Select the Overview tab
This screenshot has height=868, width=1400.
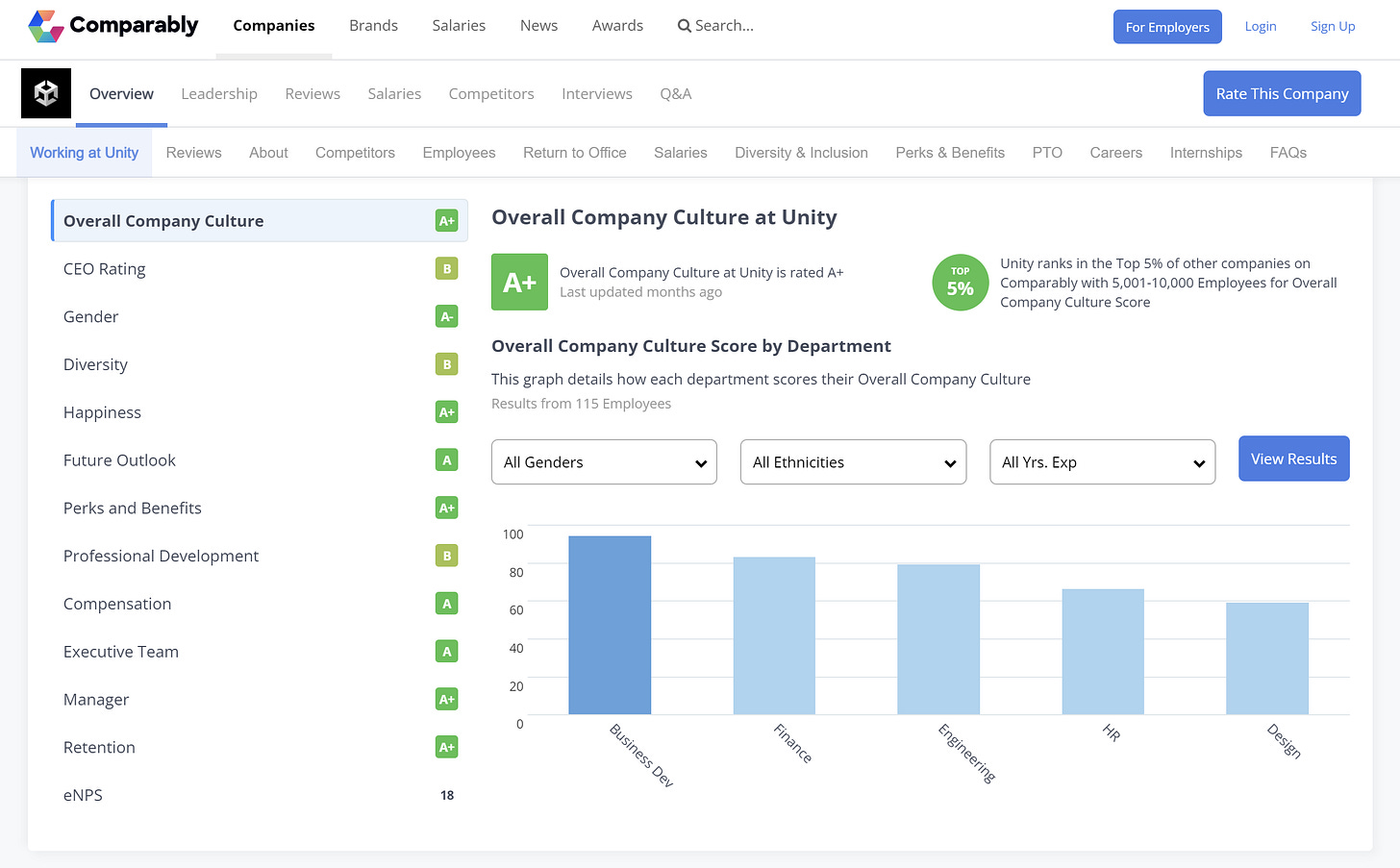coord(121,94)
